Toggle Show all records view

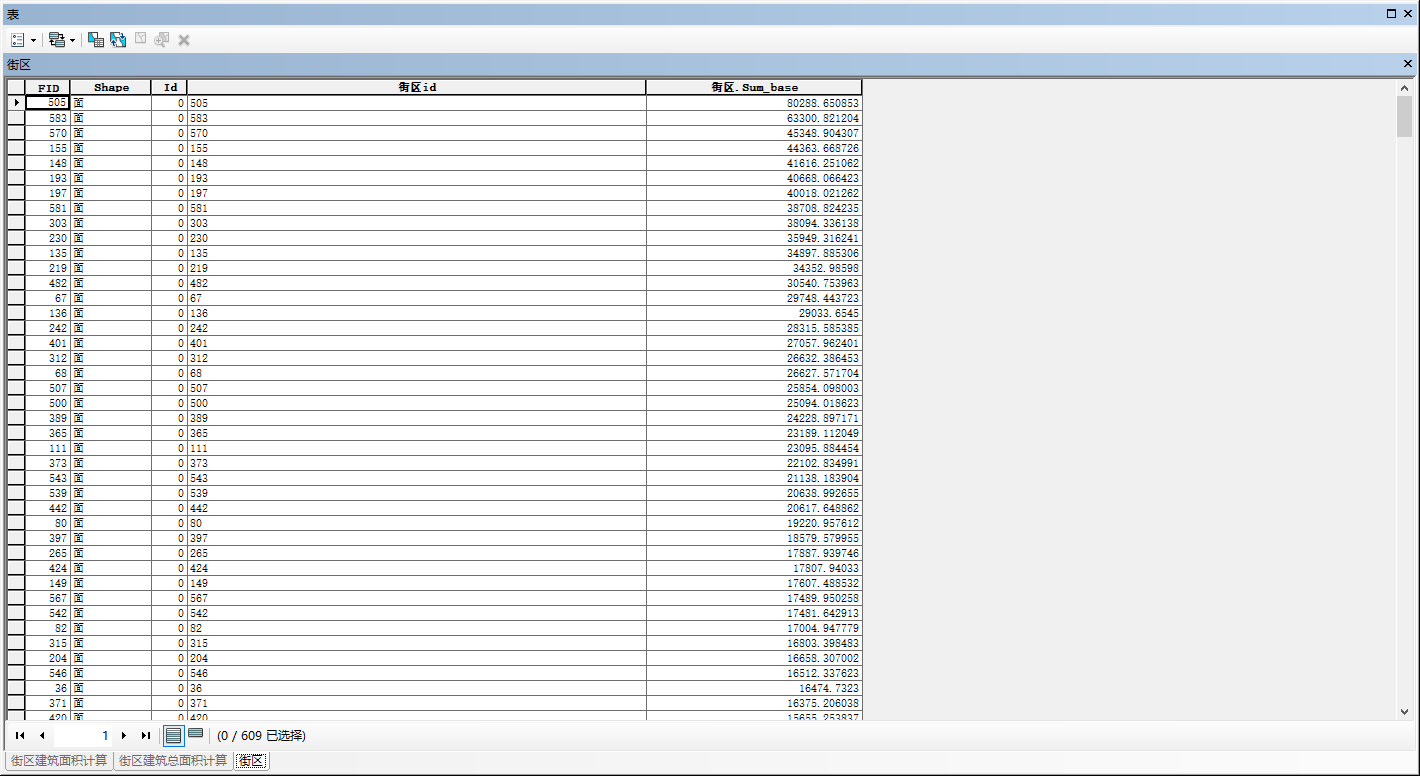coord(173,736)
